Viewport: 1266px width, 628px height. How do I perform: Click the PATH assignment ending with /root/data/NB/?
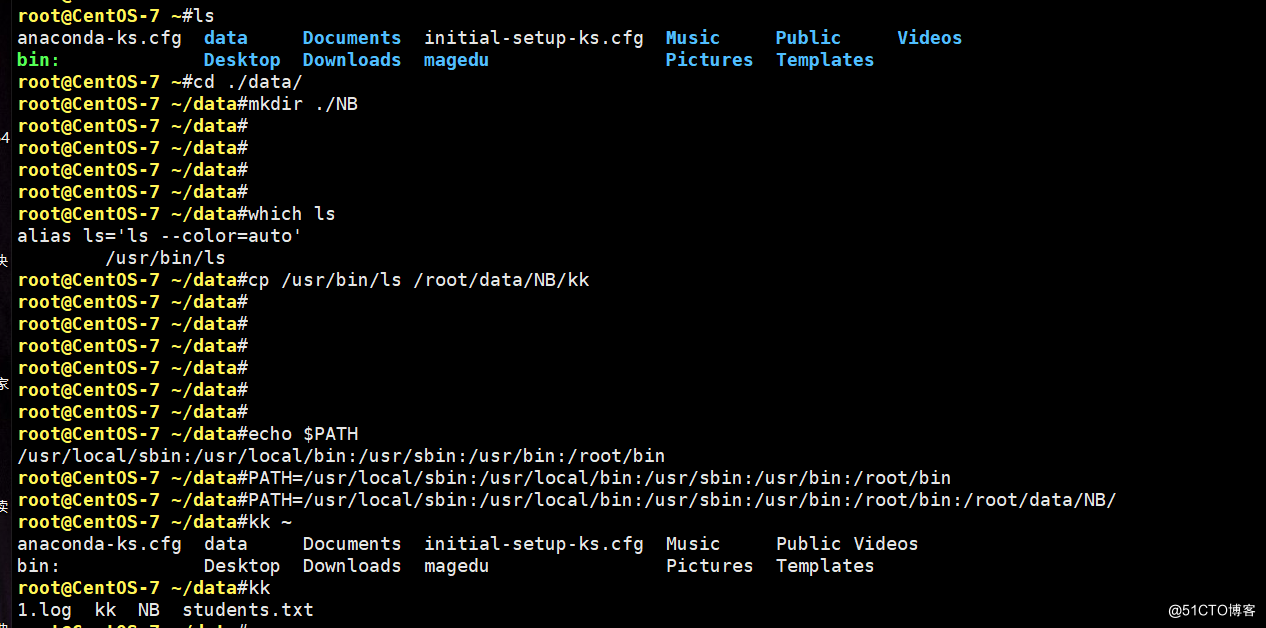(x=682, y=500)
